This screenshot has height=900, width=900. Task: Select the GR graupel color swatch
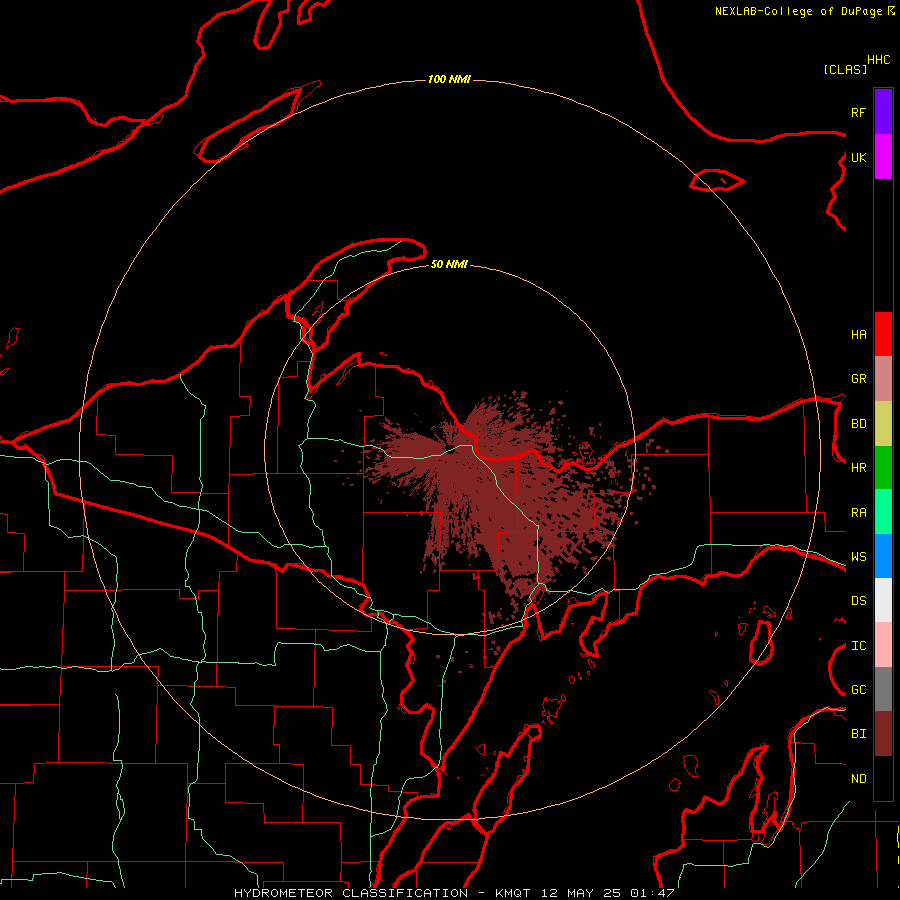pos(883,378)
